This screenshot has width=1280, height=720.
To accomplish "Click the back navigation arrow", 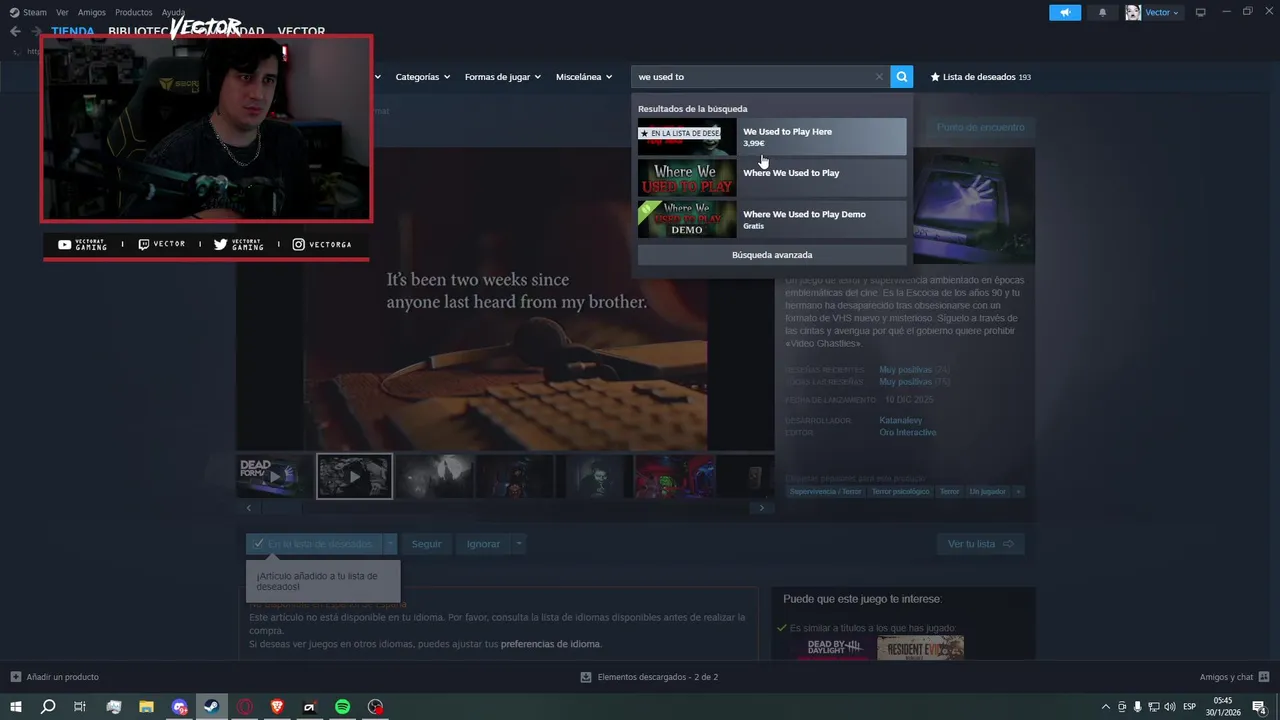I will [x=15, y=31].
